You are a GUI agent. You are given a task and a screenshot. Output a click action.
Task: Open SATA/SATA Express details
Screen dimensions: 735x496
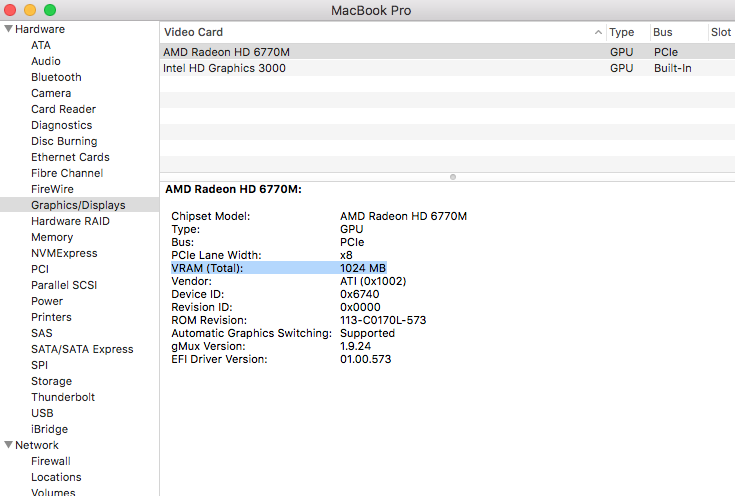tap(82, 349)
